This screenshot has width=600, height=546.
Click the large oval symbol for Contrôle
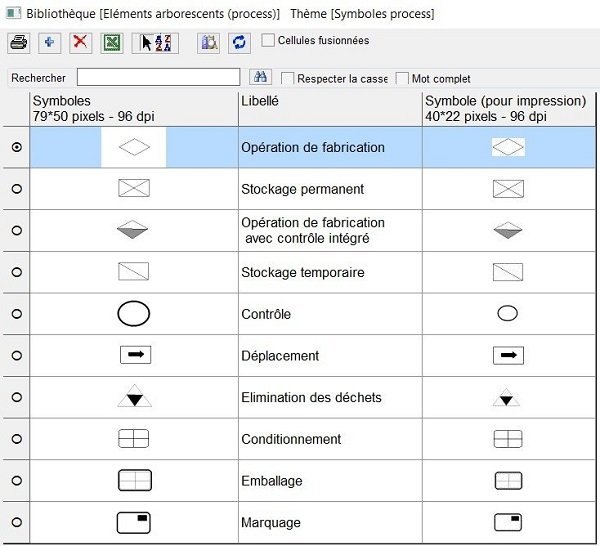click(x=134, y=314)
